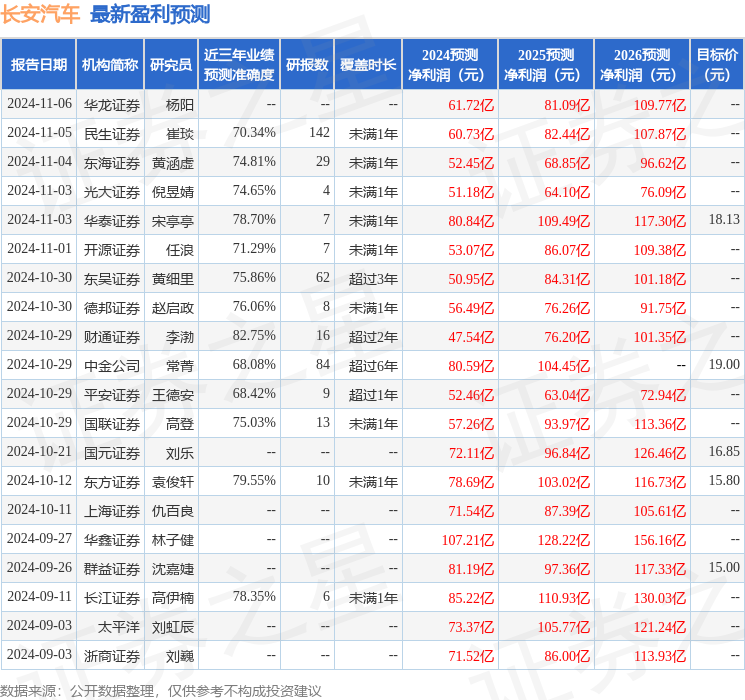Click the date 2024-09-27
745x700 pixels.
click(39, 538)
